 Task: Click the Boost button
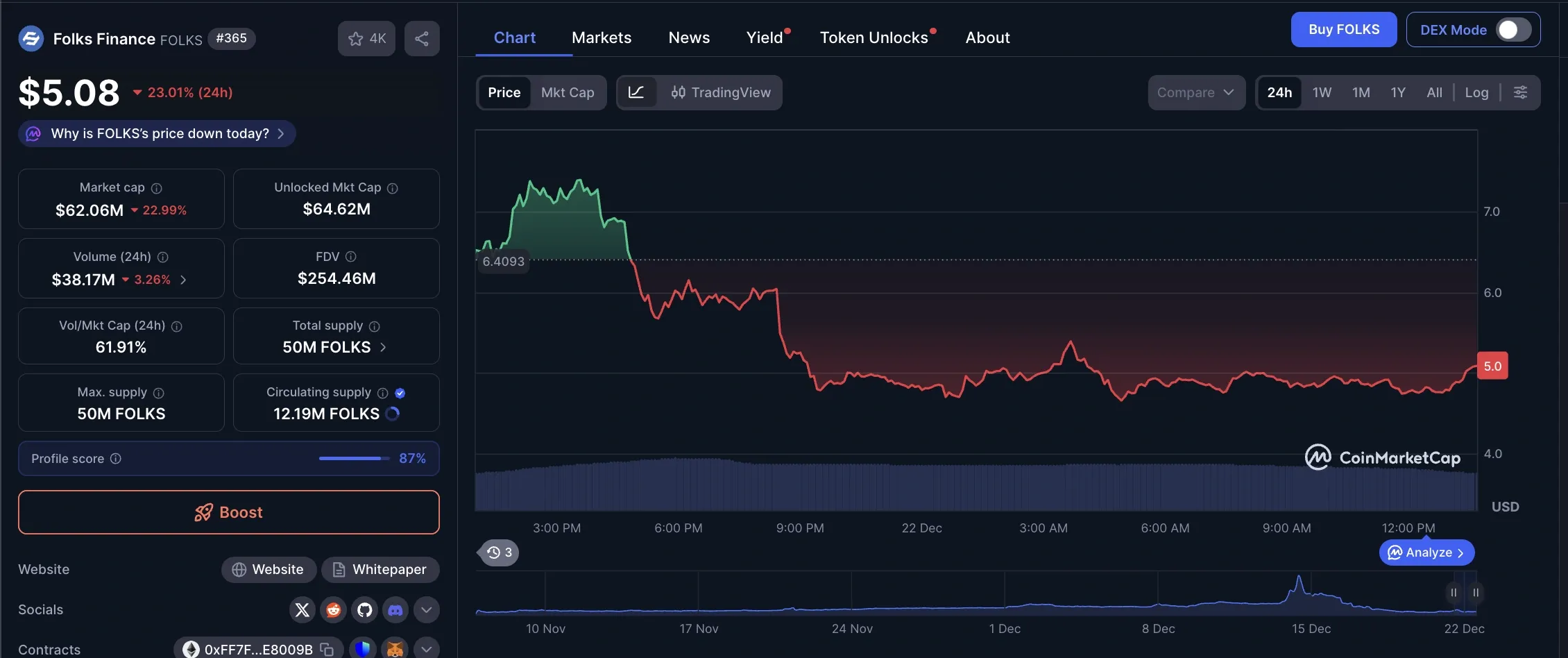point(228,512)
